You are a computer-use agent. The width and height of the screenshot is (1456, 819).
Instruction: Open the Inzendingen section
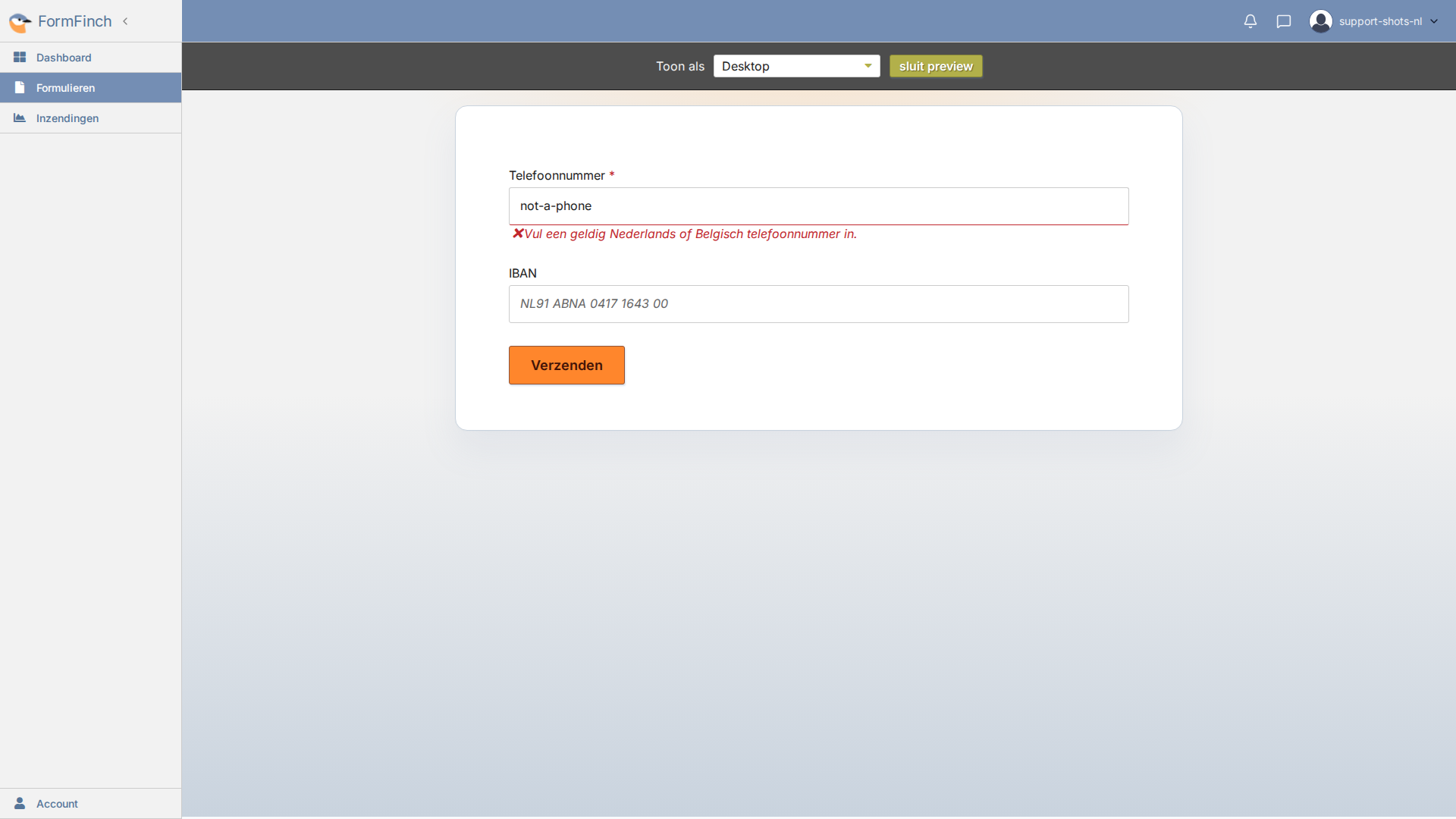click(90, 118)
